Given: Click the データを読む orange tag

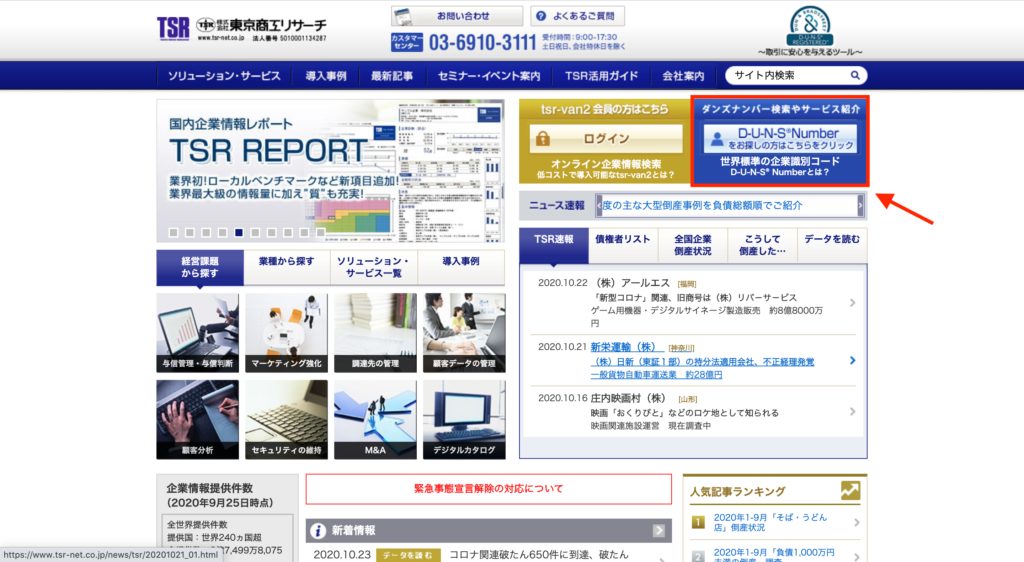Looking at the screenshot, I should coord(408,555).
